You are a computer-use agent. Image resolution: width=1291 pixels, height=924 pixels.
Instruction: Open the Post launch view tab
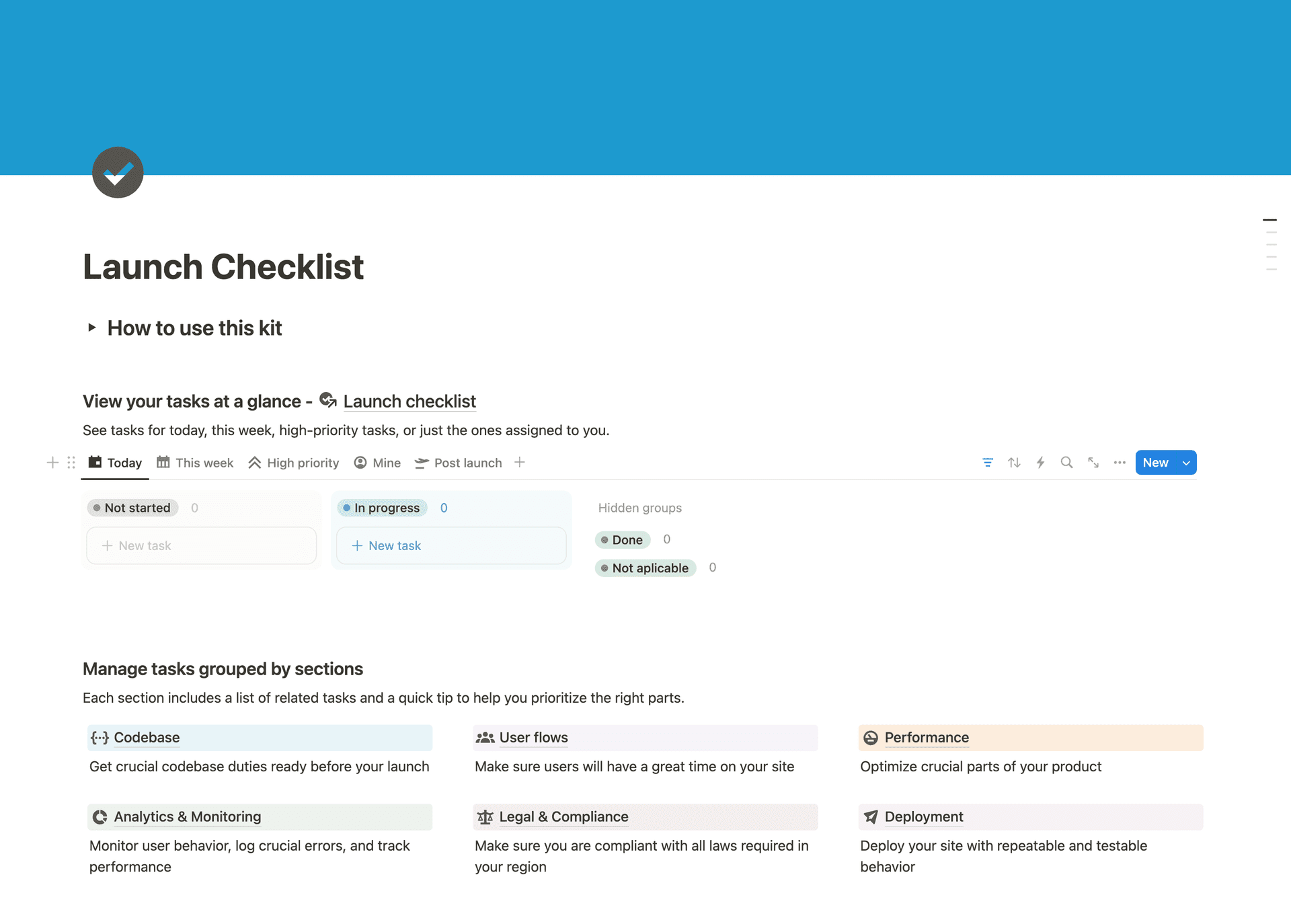tap(459, 463)
